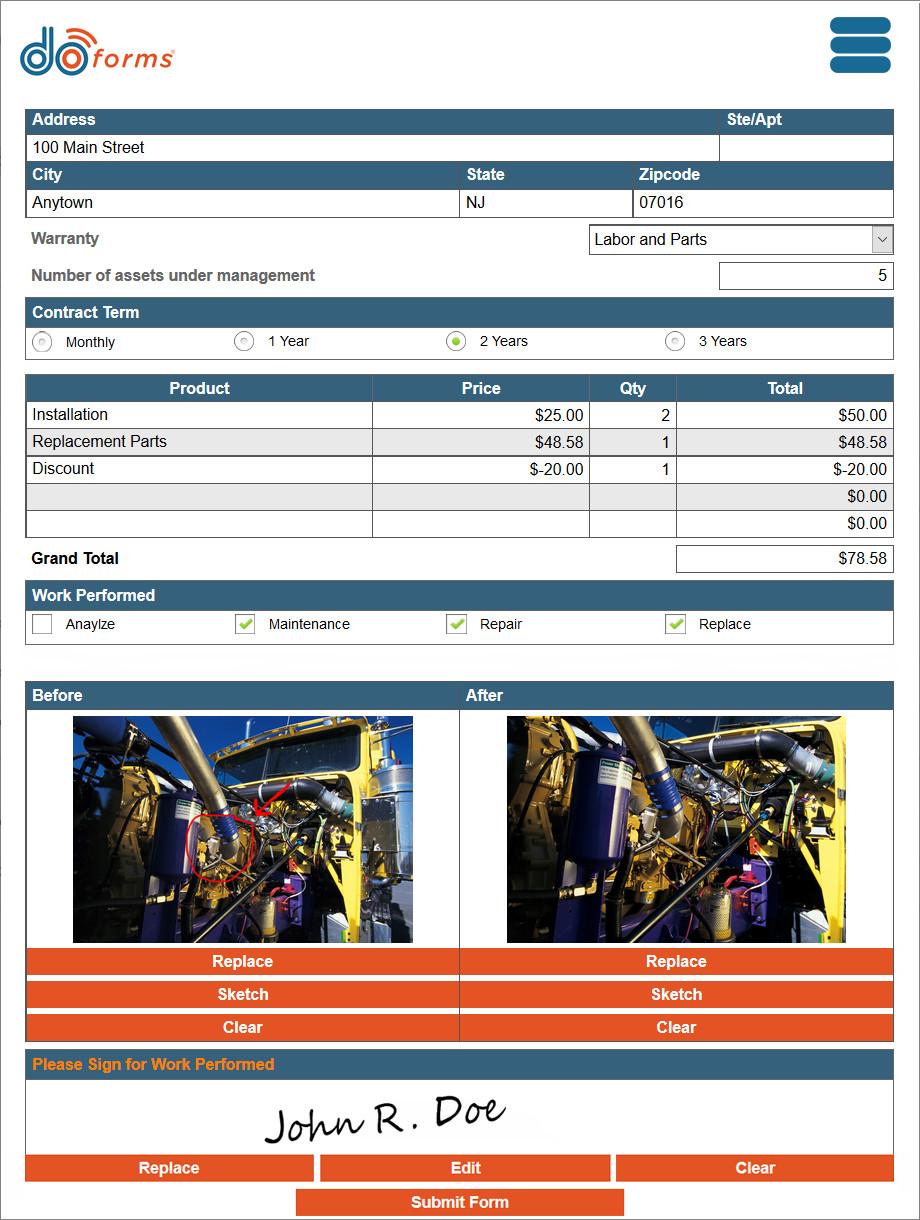Replace the Before photo
This screenshot has height=1220, width=920.
(242, 962)
